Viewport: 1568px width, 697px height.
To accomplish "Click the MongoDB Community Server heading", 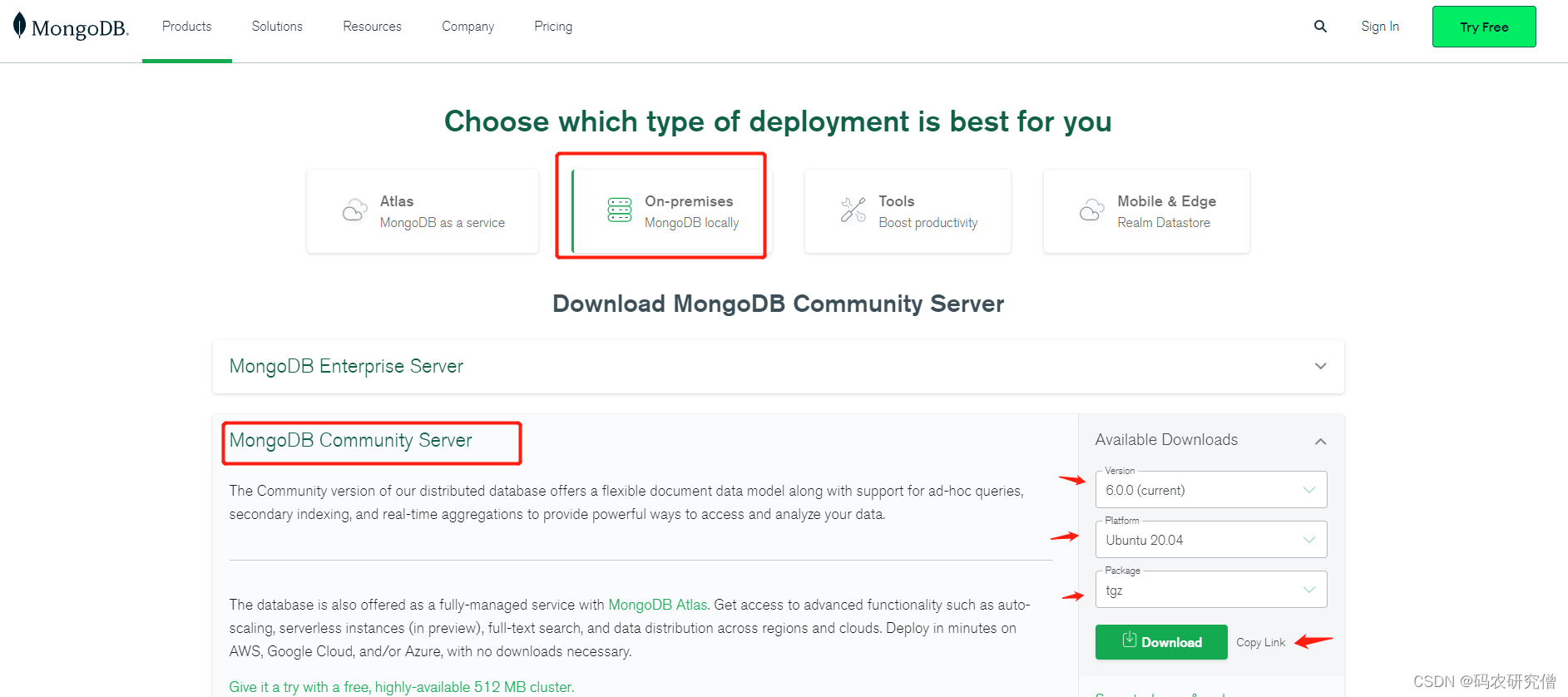I will 350,440.
